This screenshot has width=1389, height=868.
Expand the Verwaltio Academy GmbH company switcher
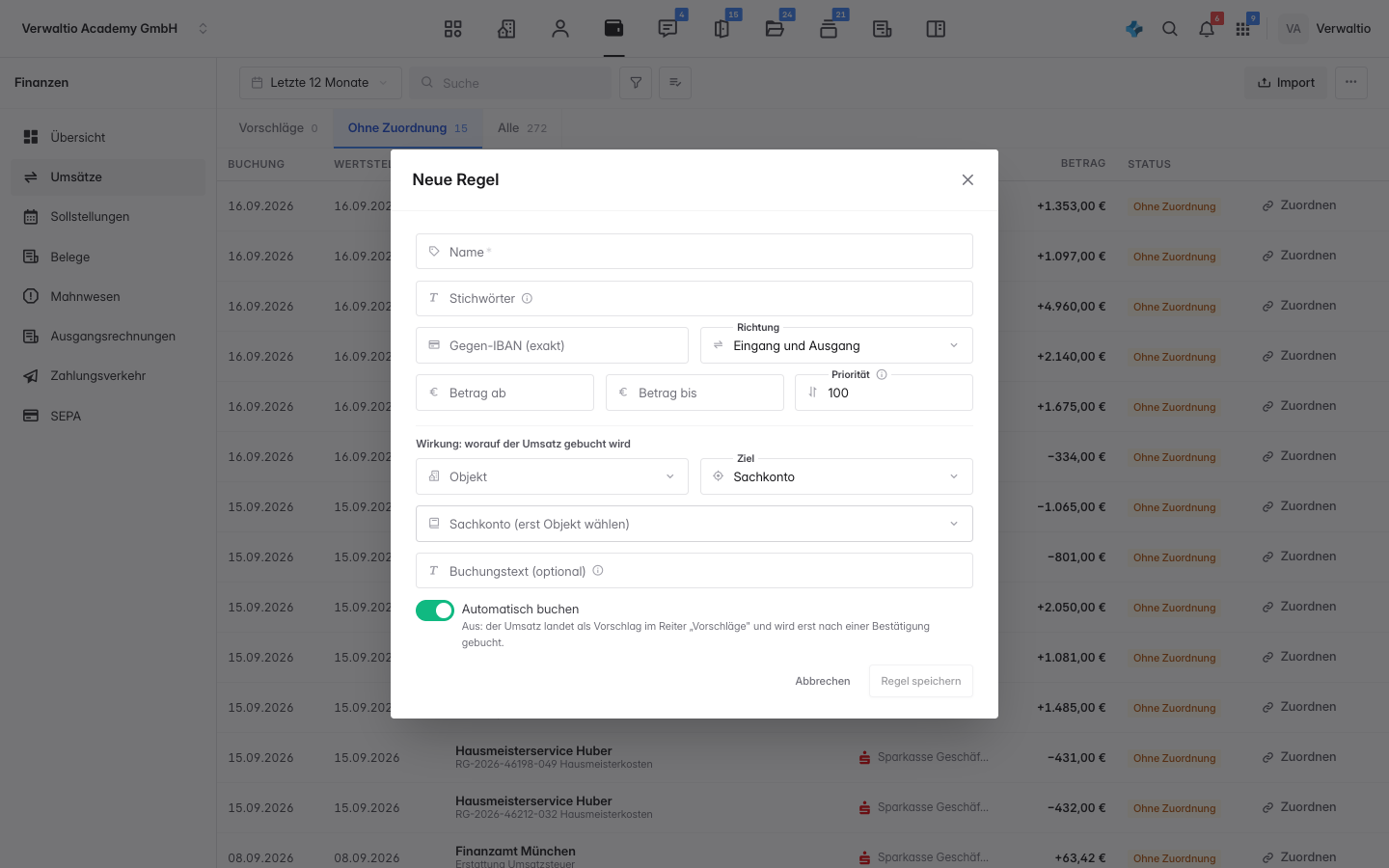[115, 29]
